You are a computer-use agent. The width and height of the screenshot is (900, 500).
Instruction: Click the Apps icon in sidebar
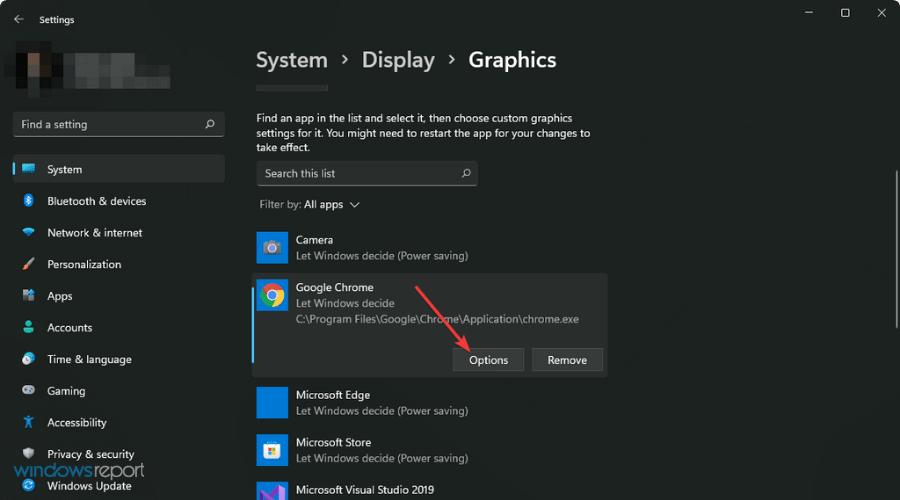pos(28,295)
